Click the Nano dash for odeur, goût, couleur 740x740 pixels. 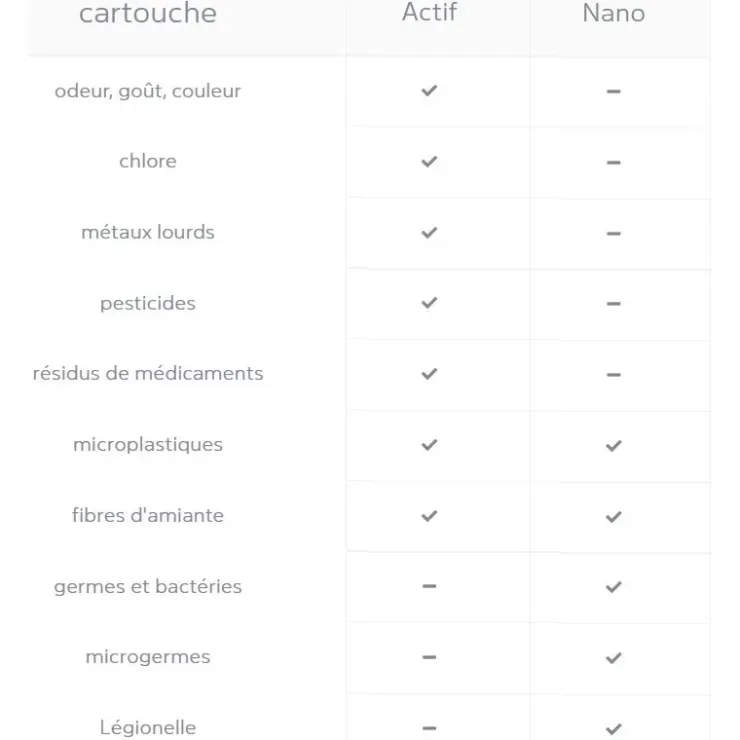[x=613, y=91]
